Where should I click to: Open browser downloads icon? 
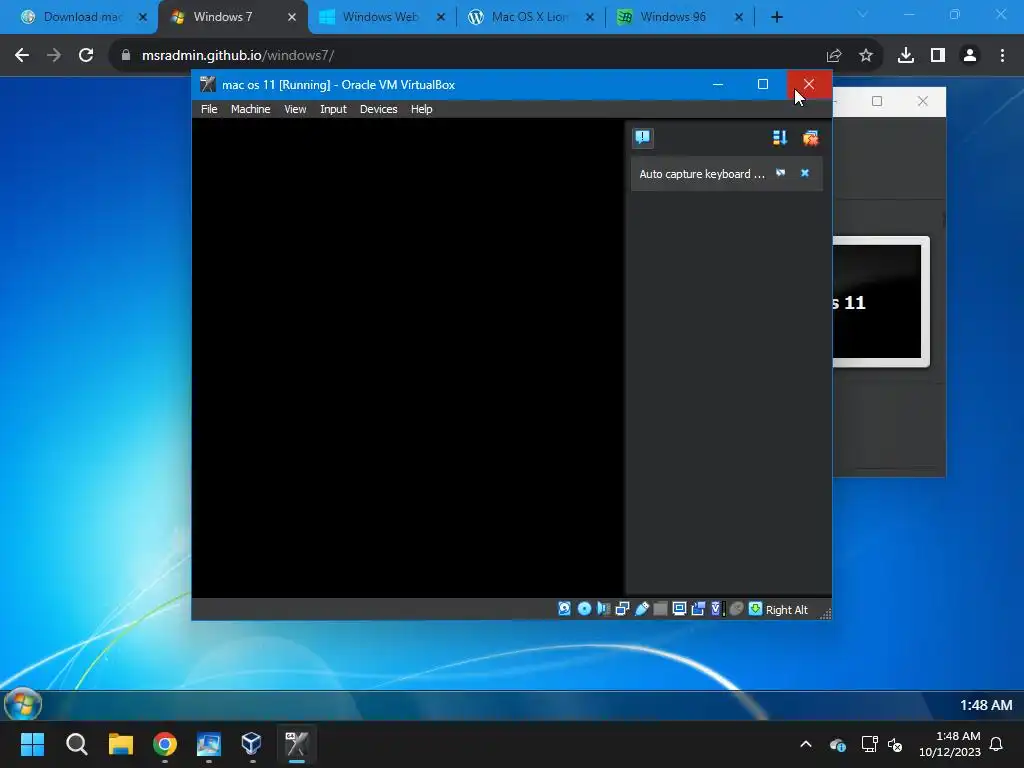906,56
